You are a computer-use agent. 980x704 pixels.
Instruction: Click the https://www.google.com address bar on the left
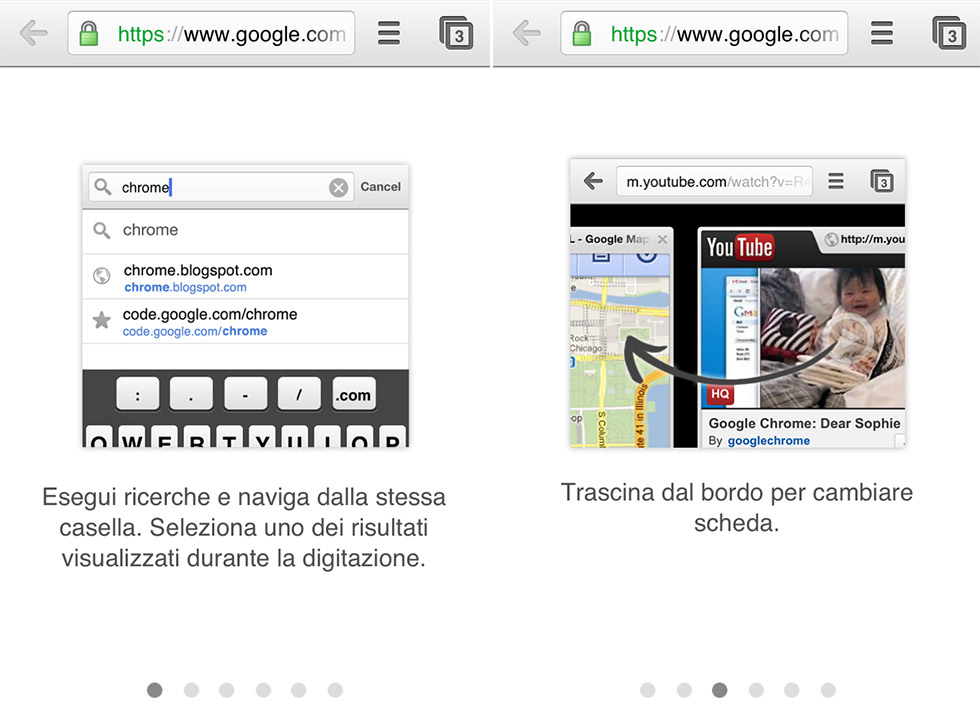point(211,33)
